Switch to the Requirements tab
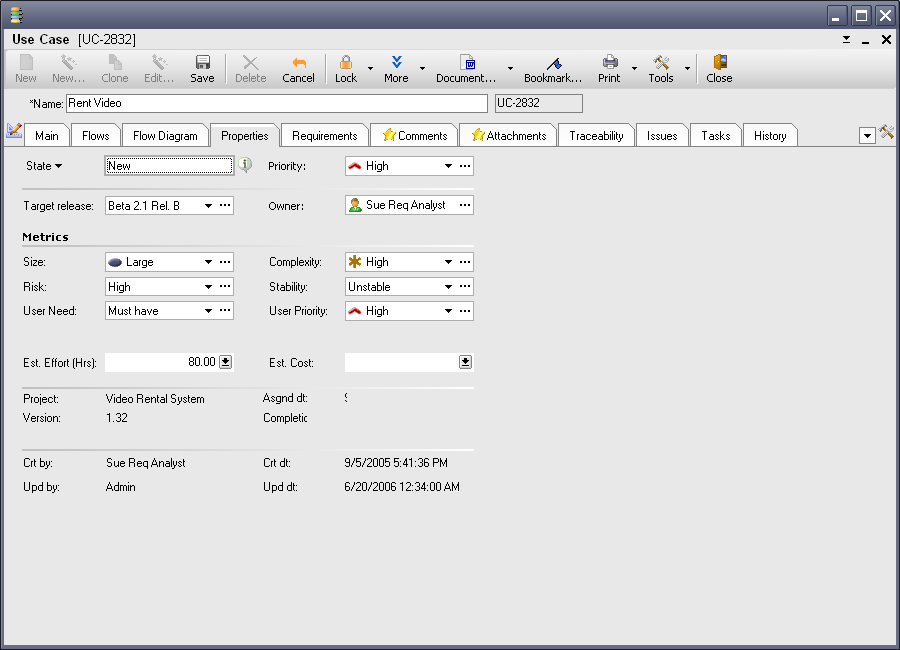Image resolution: width=900 pixels, height=650 pixels. [x=324, y=136]
